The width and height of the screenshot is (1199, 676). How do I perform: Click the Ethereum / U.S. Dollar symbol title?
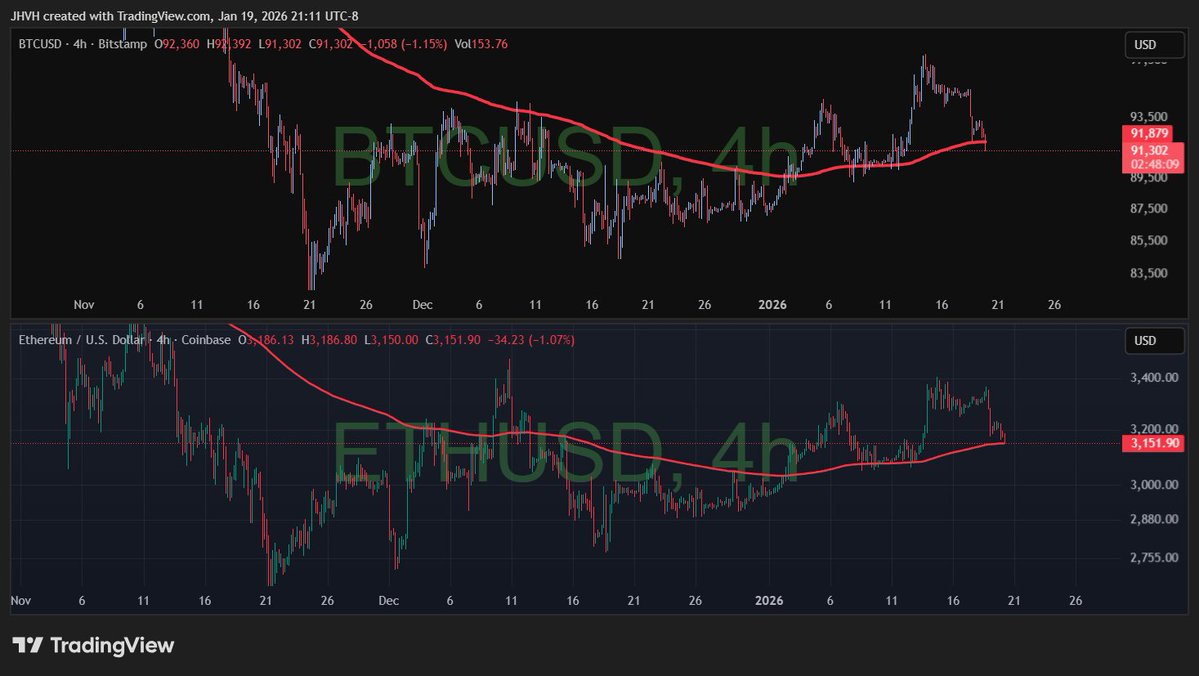point(125,340)
